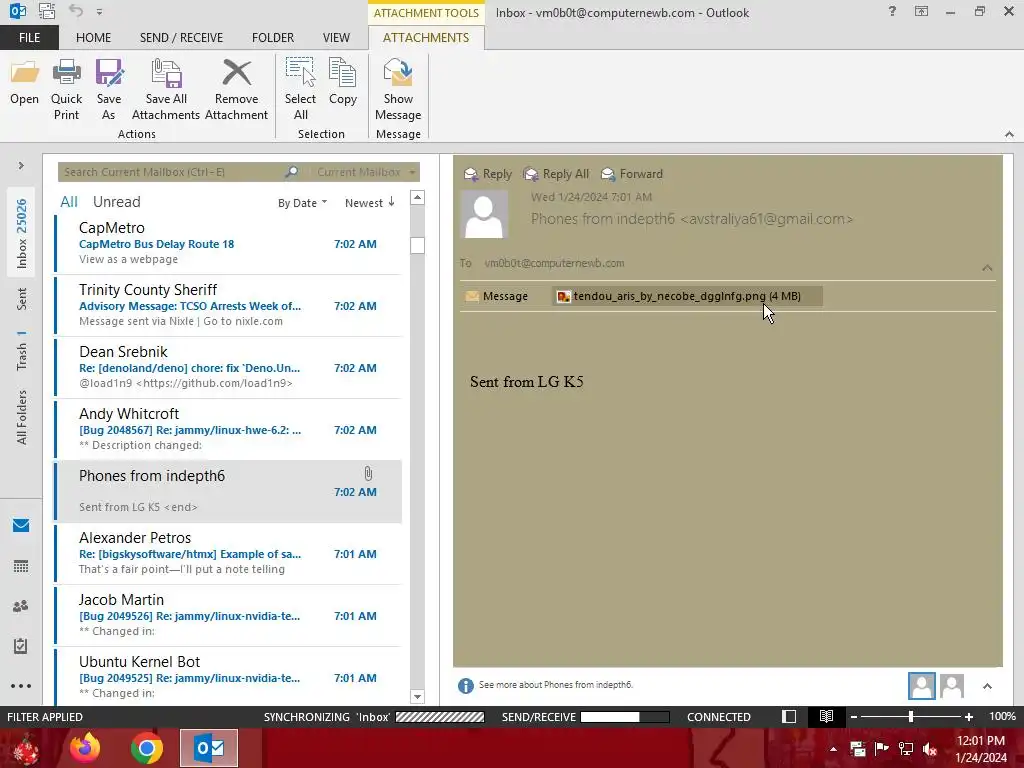Viewport: 1024px width, 768px height.
Task: Click Remove Attachment in the ribbon
Action: point(236,89)
